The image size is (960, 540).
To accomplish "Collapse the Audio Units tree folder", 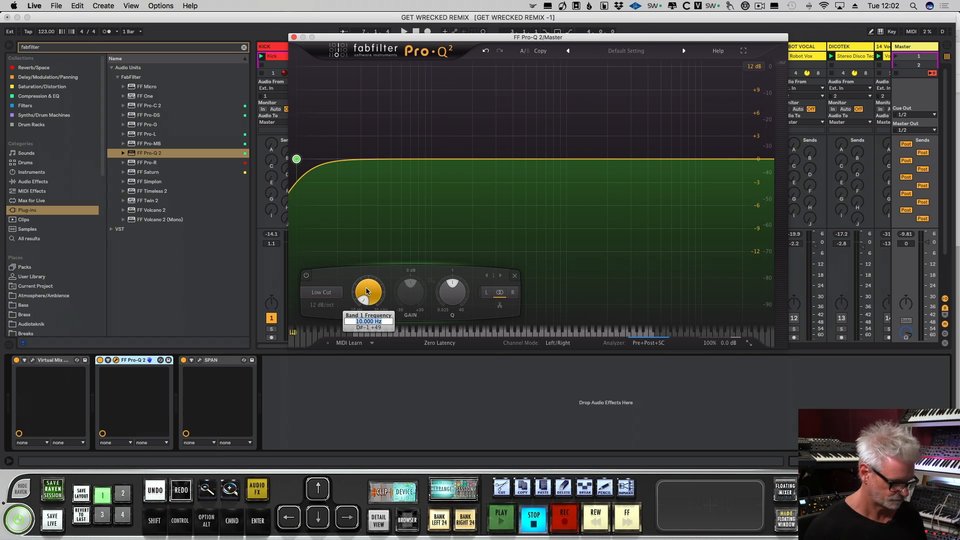I will click(x=111, y=67).
